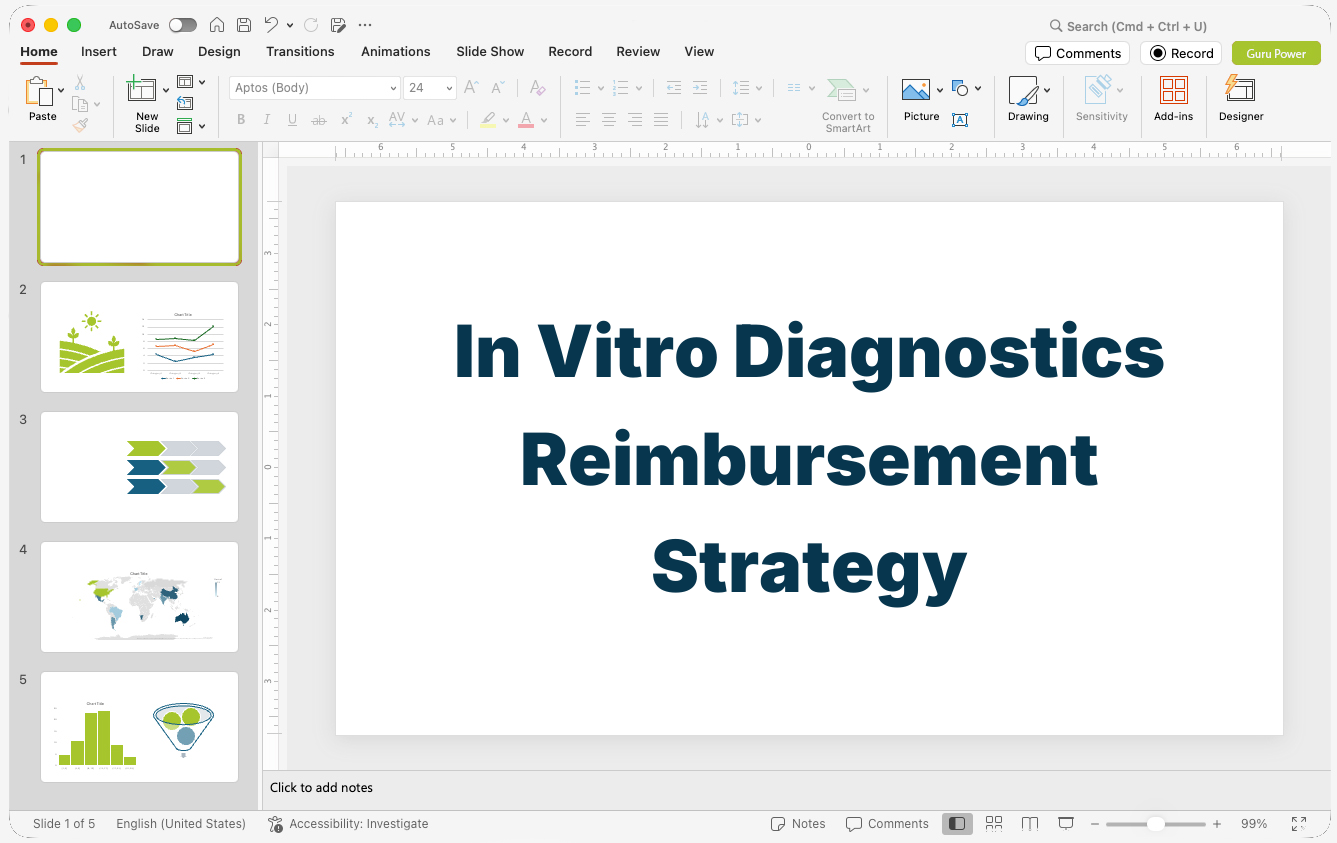Screen dimensions: 1337x843
Task: Open the bullets list dropdown
Action: tap(600, 88)
